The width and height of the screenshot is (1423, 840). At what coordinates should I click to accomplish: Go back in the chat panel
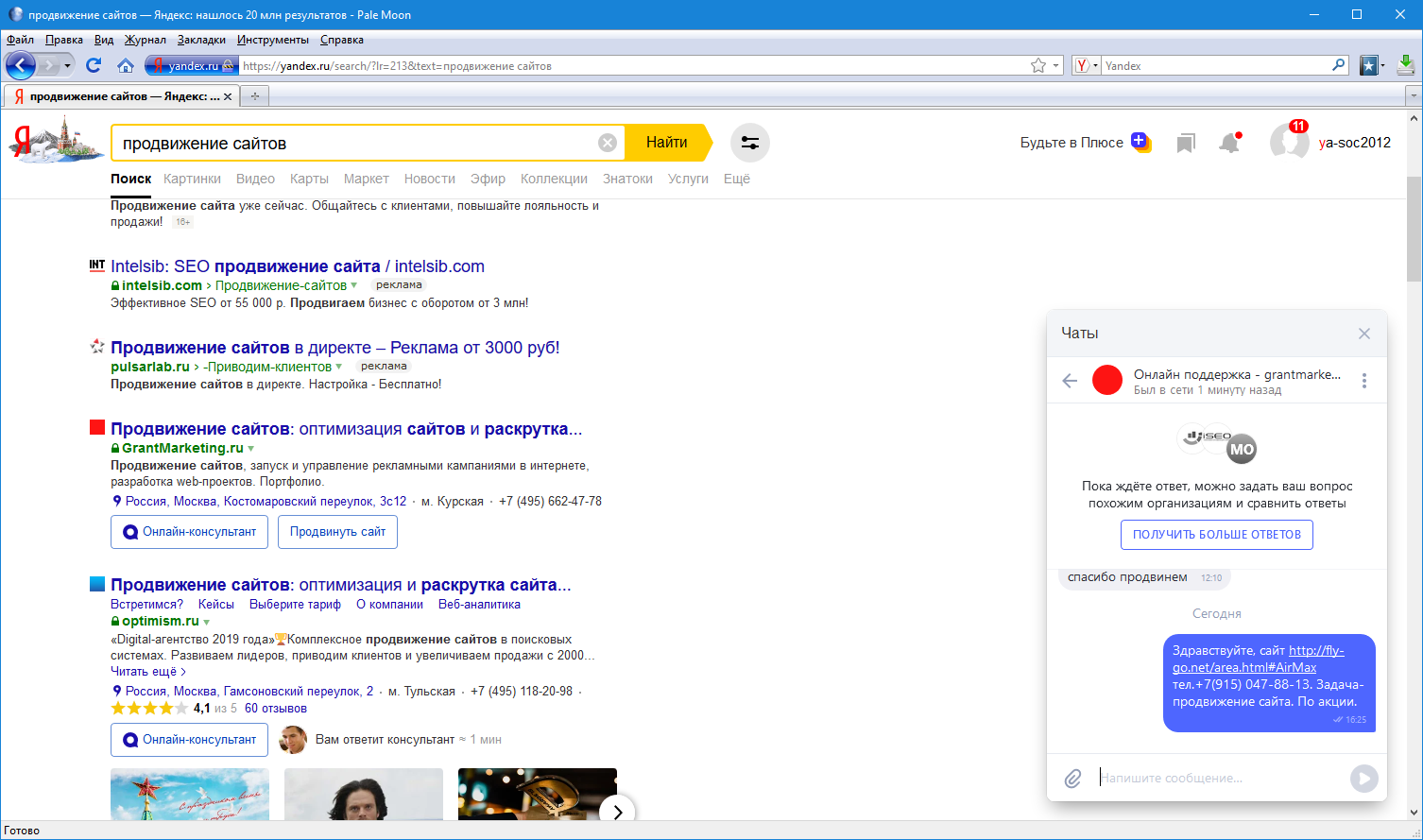click(x=1070, y=381)
